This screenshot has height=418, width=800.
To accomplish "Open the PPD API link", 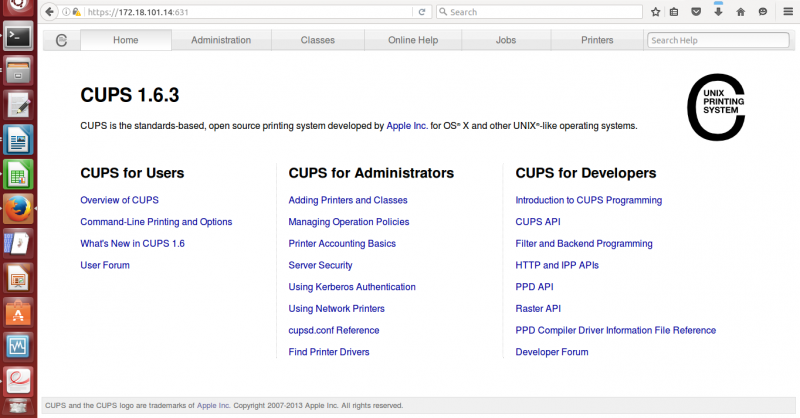I will pos(534,287).
